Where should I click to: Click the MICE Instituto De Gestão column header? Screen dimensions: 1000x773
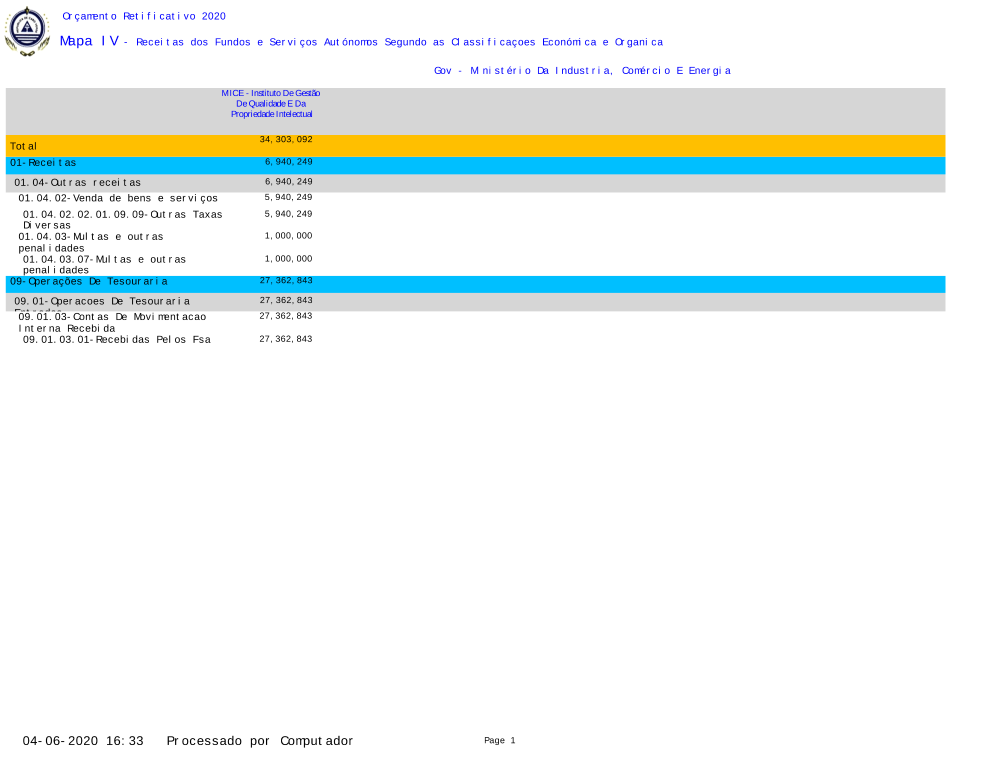271,104
